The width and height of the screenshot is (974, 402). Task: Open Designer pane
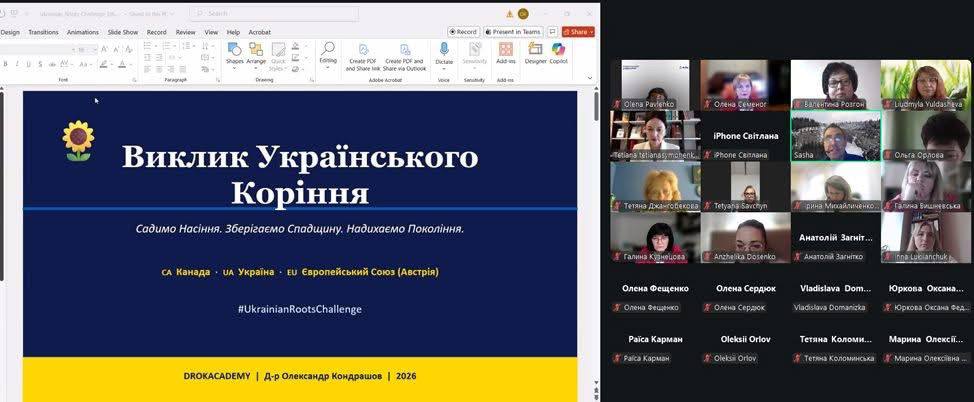tap(535, 54)
